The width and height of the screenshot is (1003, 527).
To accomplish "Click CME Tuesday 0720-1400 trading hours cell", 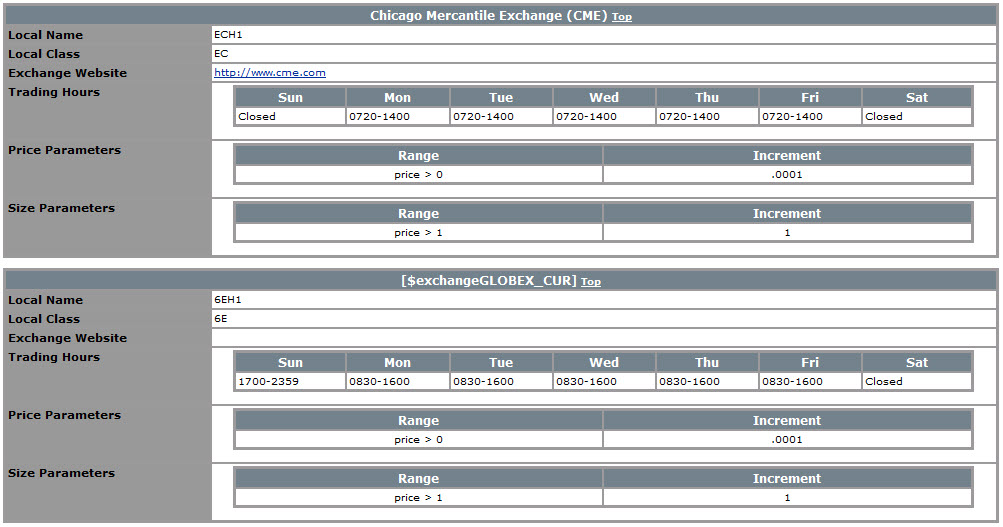I will click(x=502, y=116).
